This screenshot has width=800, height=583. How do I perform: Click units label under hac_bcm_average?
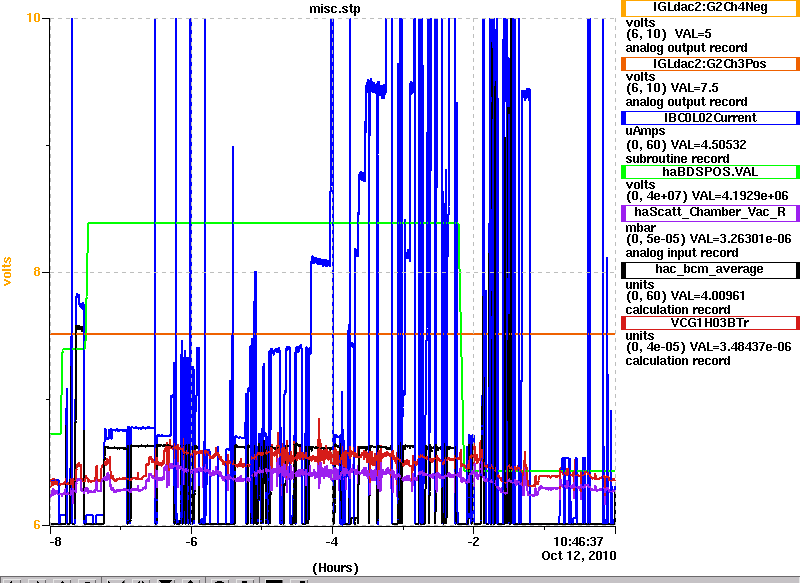pos(640,285)
